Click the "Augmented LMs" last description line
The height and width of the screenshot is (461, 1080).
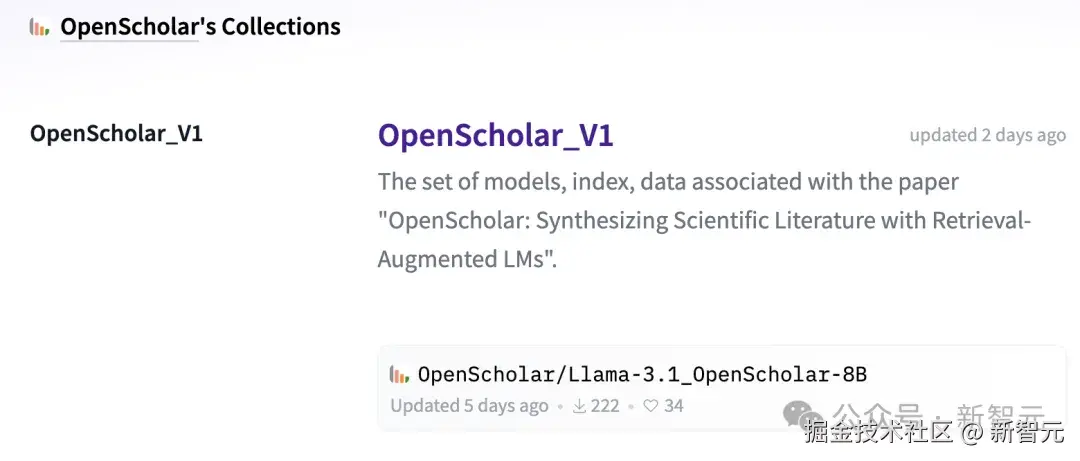pyautogui.click(x=466, y=259)
